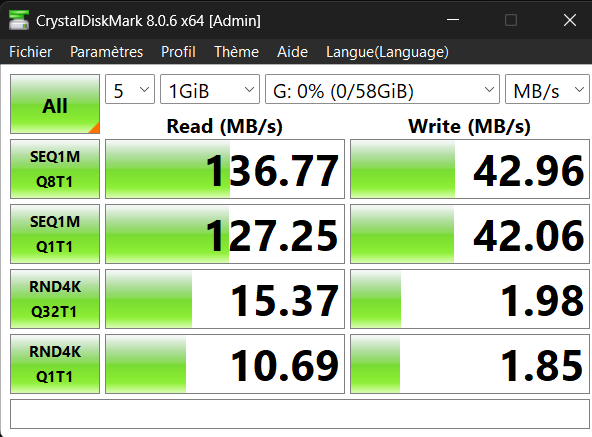Click the CrystalDiskMark app icon in title bar
The height and width of the screenshot is (437, 592).
[19, 20]
